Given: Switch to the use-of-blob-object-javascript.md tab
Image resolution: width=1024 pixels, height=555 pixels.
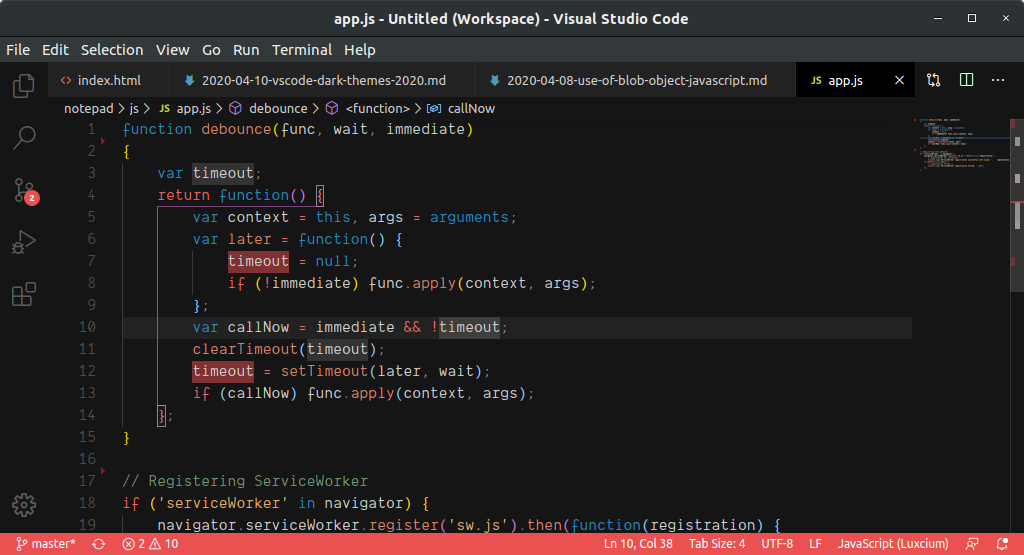Looking at the screenshot, I should 635,80.
